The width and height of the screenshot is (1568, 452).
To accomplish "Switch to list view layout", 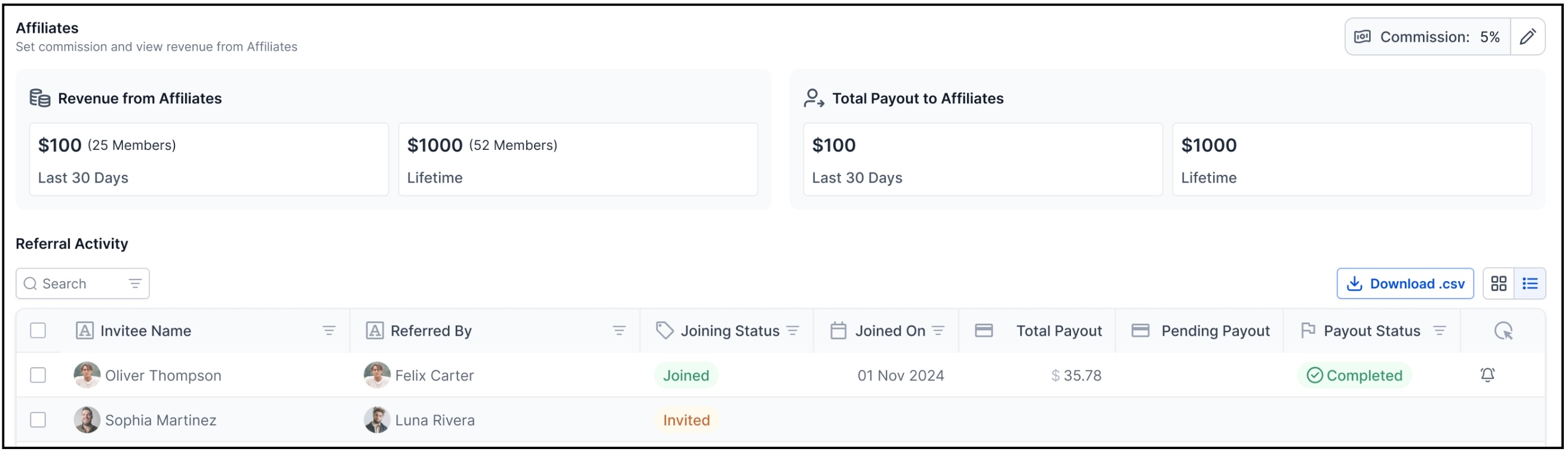I will click(x=1530, y=284).
